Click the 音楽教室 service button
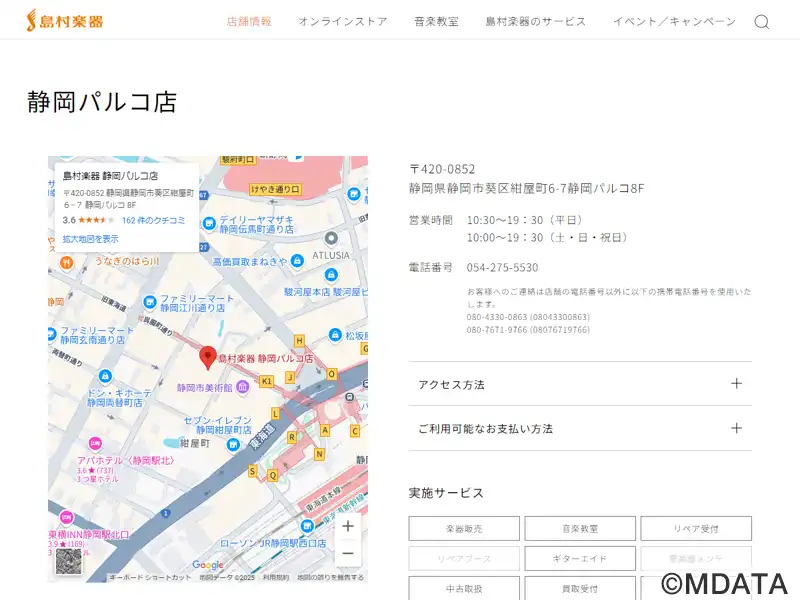This screenshot has width=800, height=600. 580,529
